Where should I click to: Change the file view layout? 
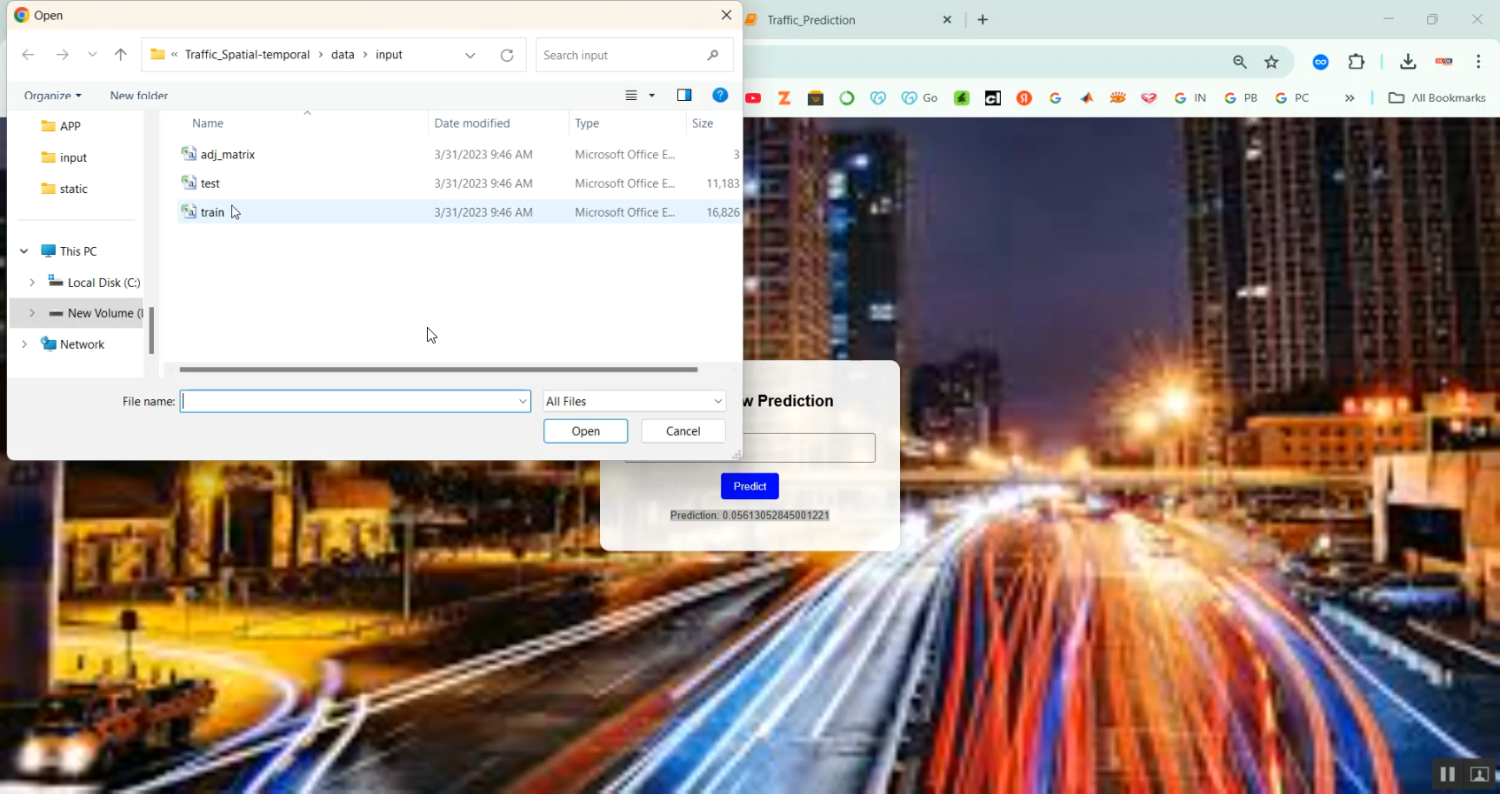tap(631, 96)
